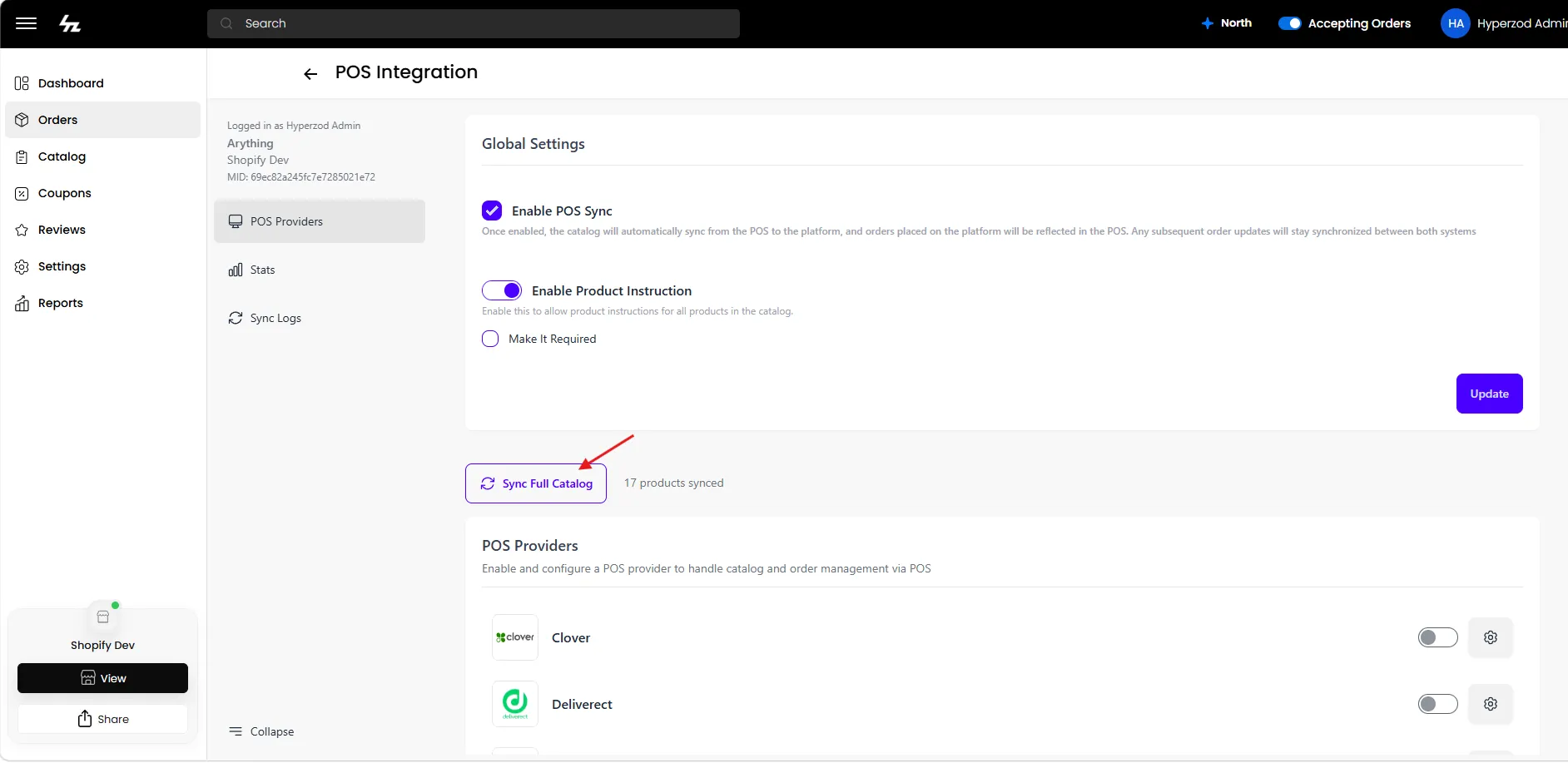
Task: Click into the Search field
Action: click(473, 23)
